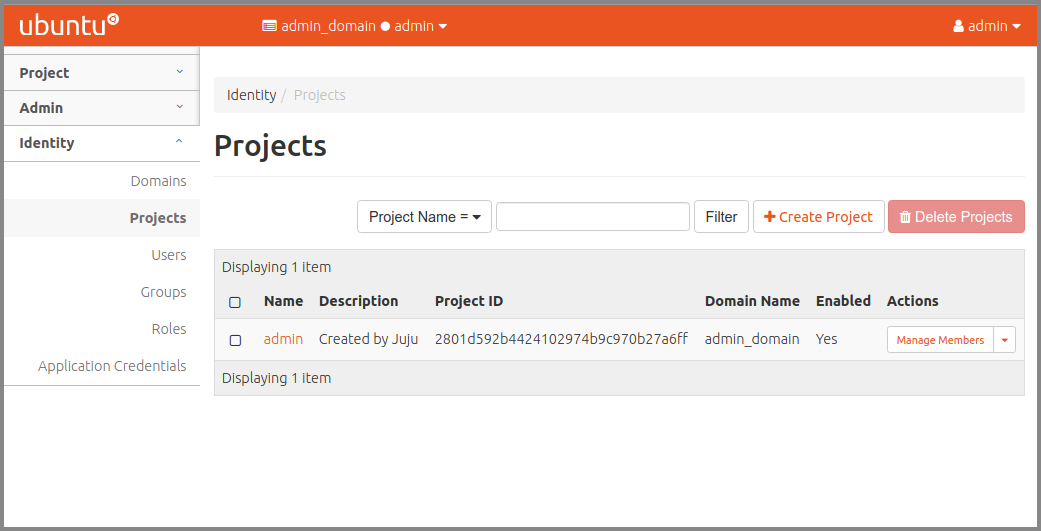
Task: Expand the Admin sidebar section
Action: 101,108
